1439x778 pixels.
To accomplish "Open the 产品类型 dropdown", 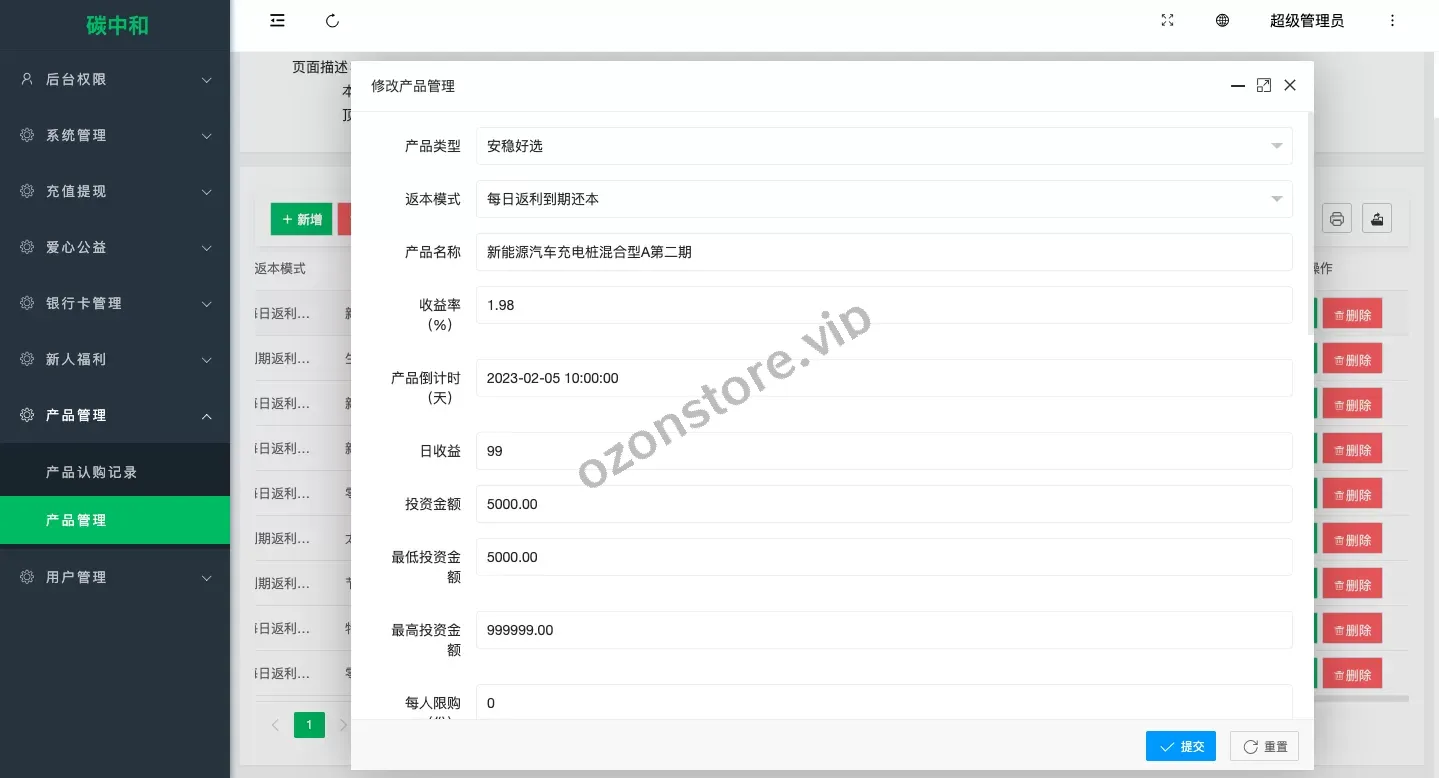I will [x=884, y=146].
